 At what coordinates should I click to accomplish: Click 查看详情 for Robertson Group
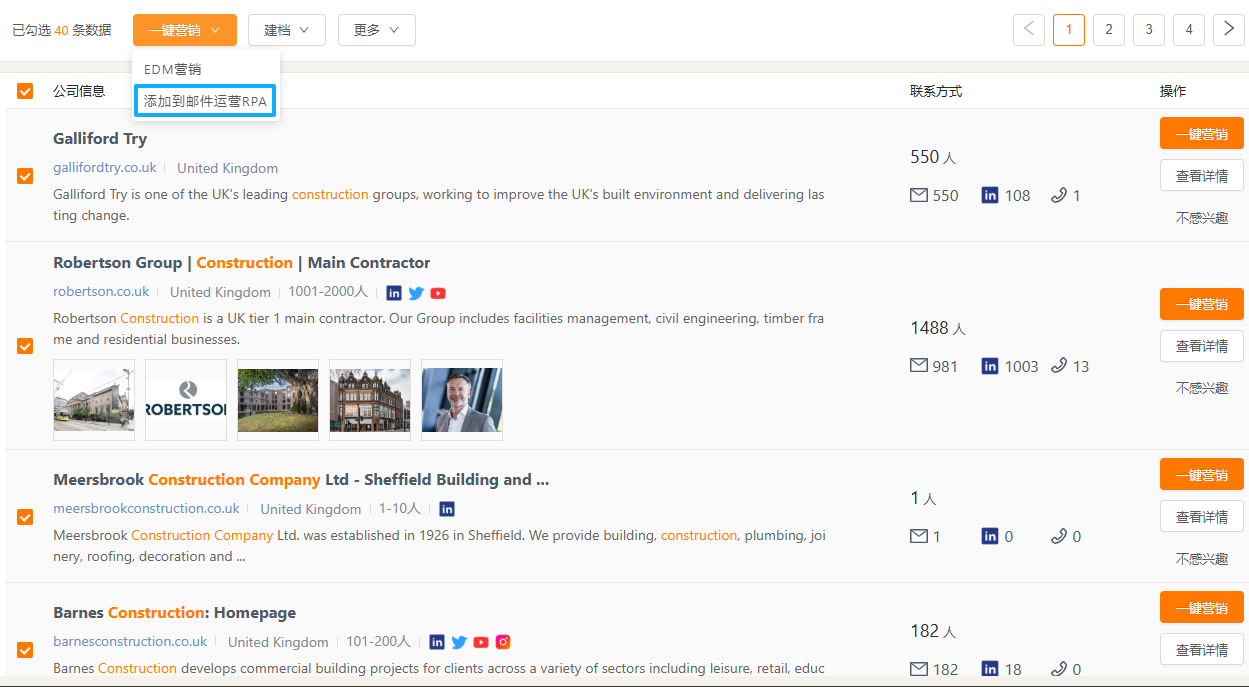point(1202,346)
